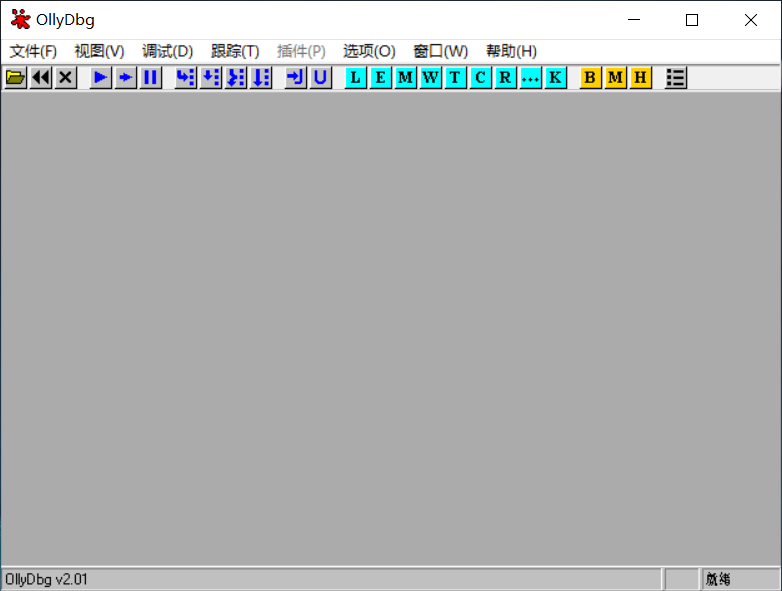Click the status indicator in status bar
Viewport: 782px width, 591px height.
739,579
